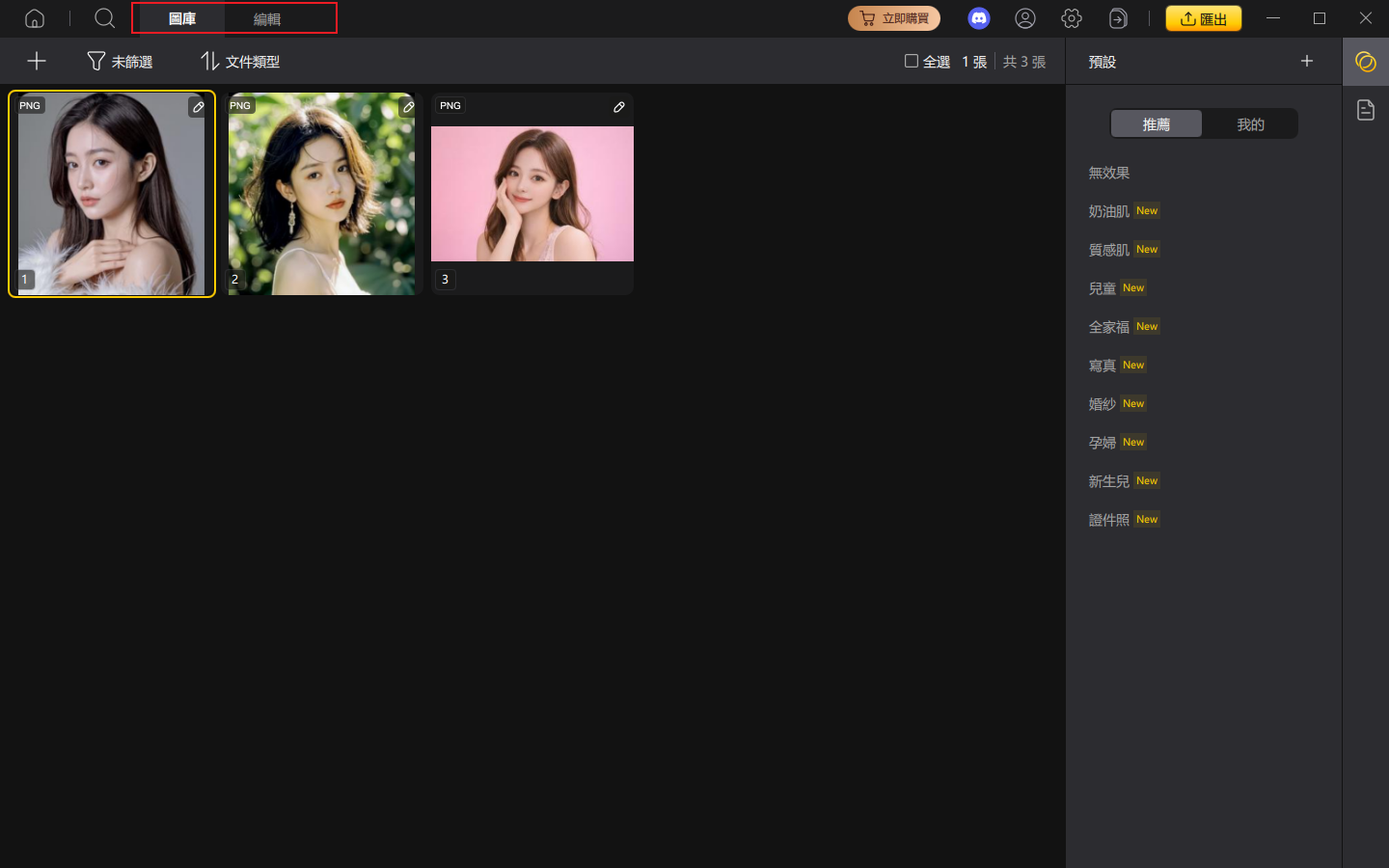This screenshot has width=1389, height=868.
Task: Toggle the 全選 select all checkbox
Action: [912, 62]
